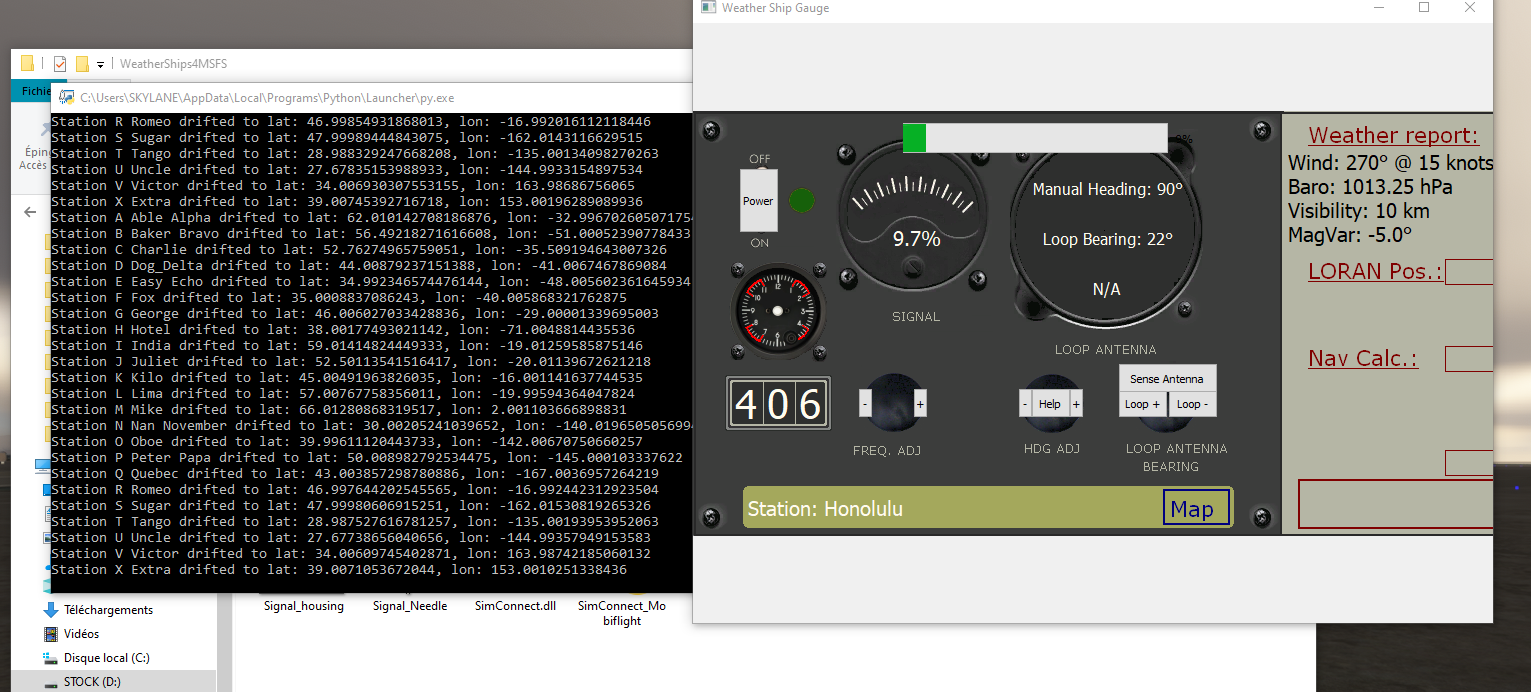Click the Téléchargements blue arrow icon

click(x=51, y=610)
